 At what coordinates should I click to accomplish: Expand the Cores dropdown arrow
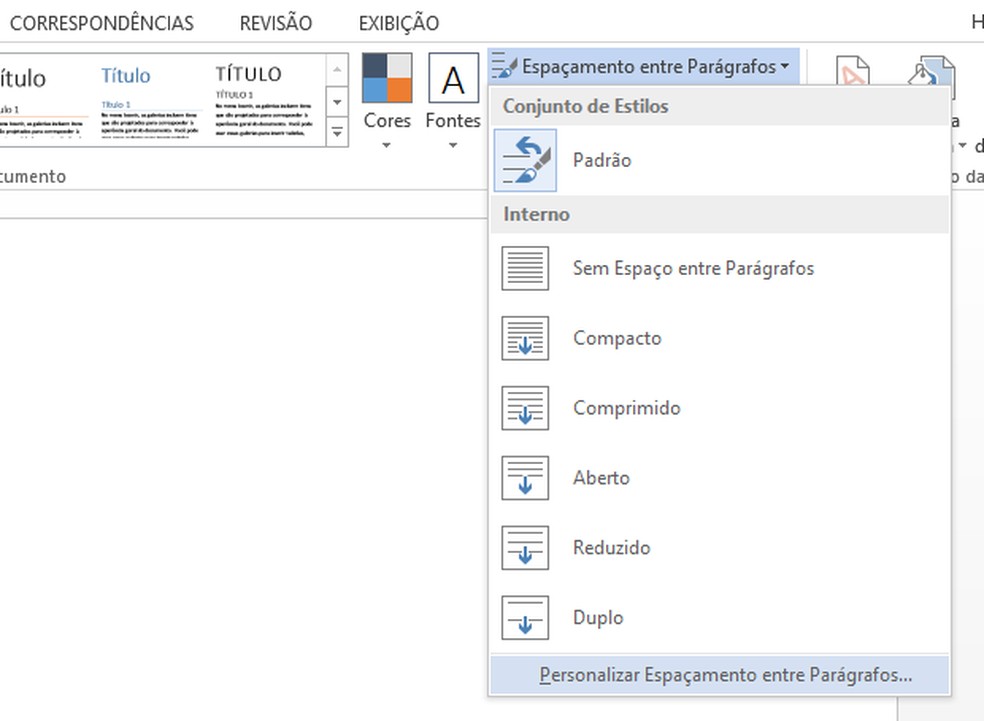coord(387,146)
